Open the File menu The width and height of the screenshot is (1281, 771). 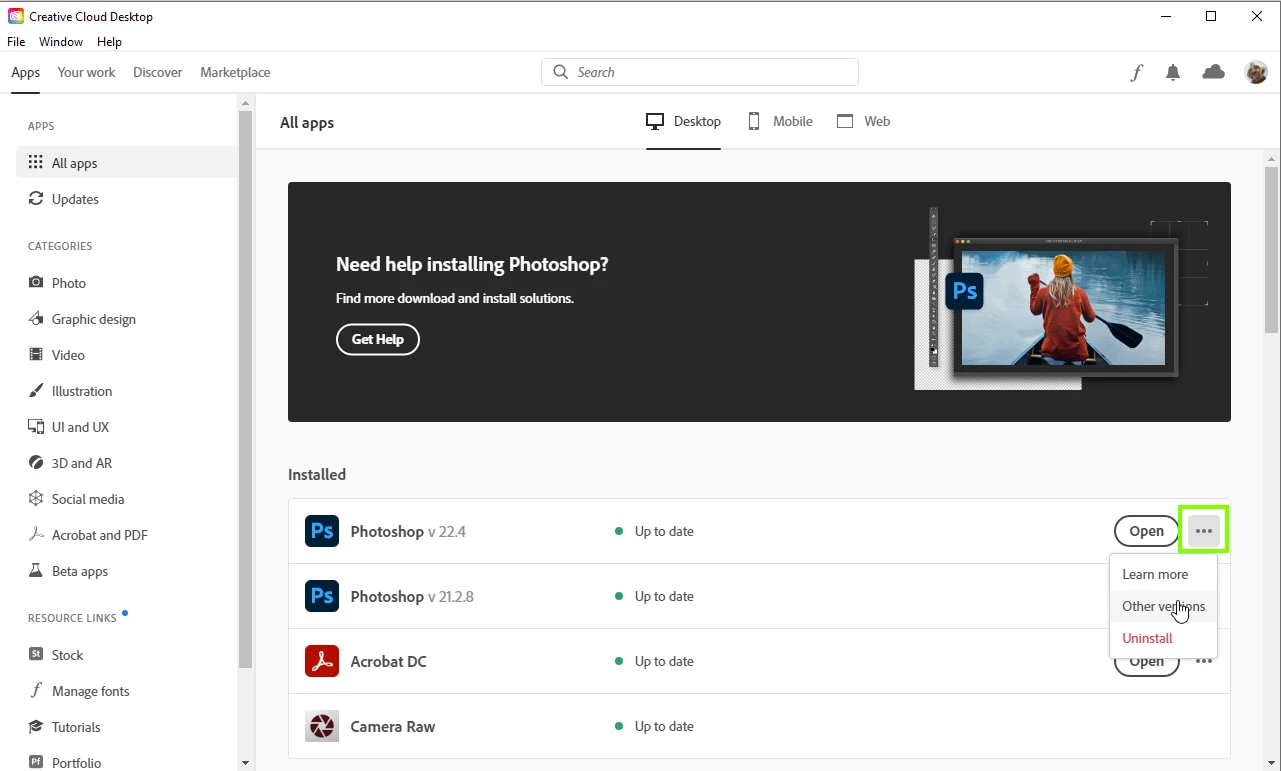pyautogui.click(x=16, y=42)
